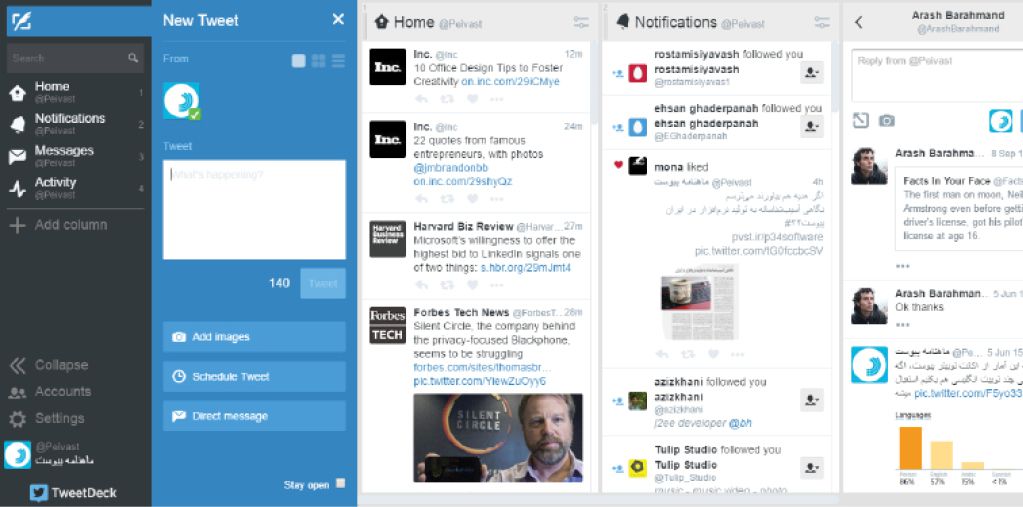Screen dimensions: 1023x507
Task: Click Forbes Tech avatar
Action: (x=388, y=325)
